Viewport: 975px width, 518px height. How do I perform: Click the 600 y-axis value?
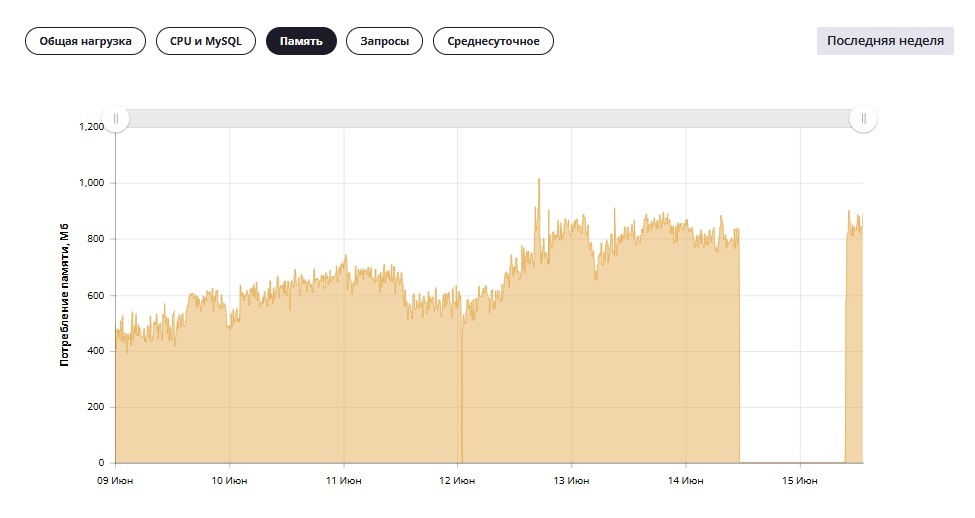pos(96,295)
